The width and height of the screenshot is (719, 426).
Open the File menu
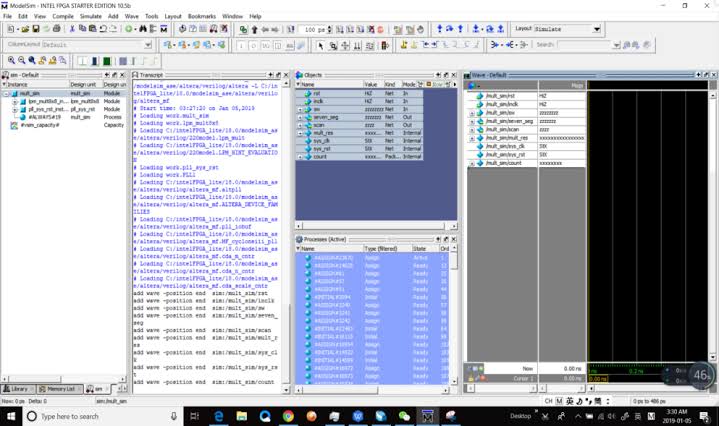pos(7,16)
